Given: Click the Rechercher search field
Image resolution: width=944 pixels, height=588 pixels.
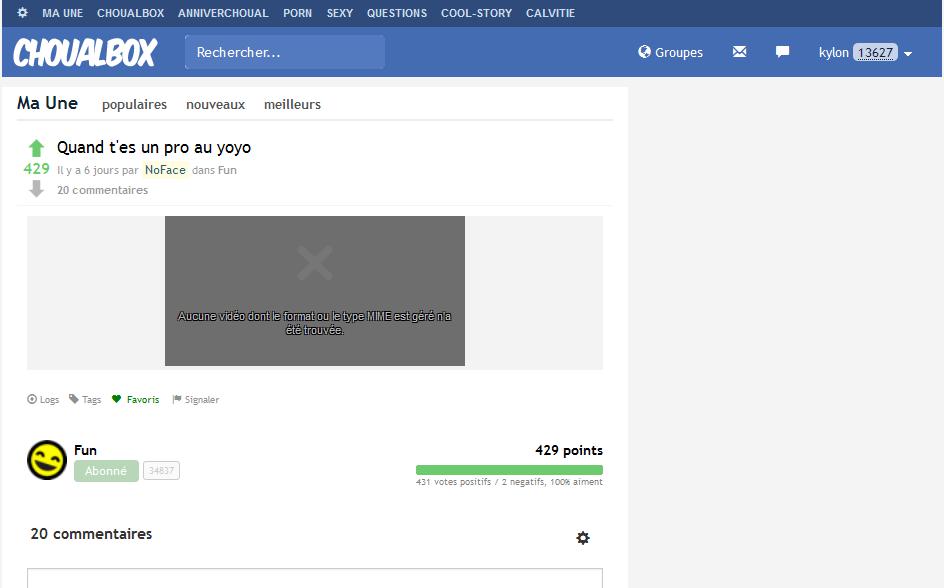Looking at the screenshot, I should [x=284, y=52].
